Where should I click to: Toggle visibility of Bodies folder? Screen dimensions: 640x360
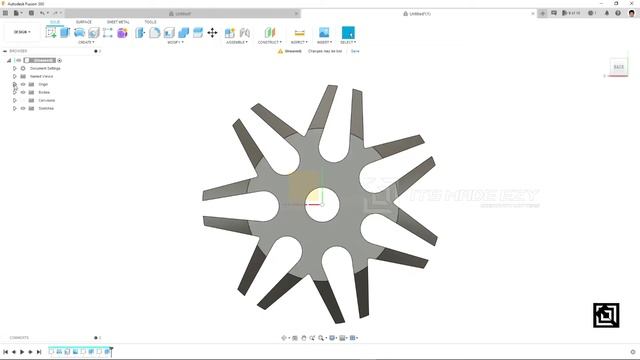(x=23, y=92)
